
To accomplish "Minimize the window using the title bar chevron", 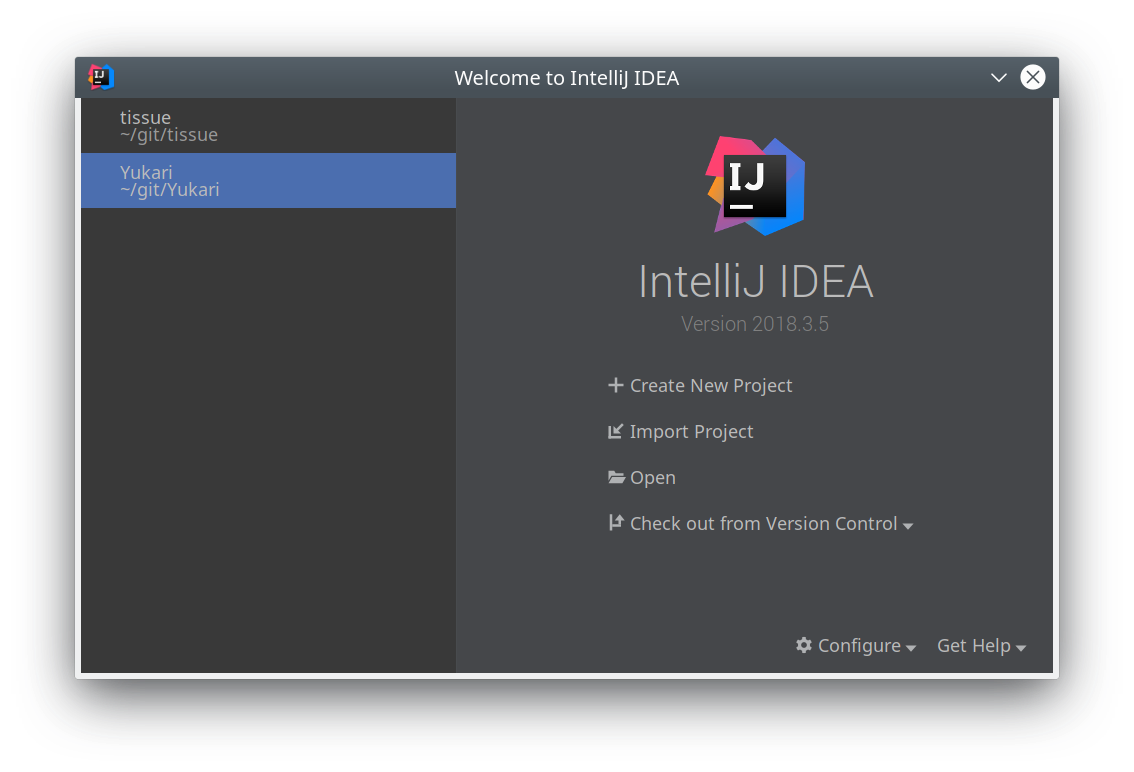I will pyautogui.click(x=998, y=78).
